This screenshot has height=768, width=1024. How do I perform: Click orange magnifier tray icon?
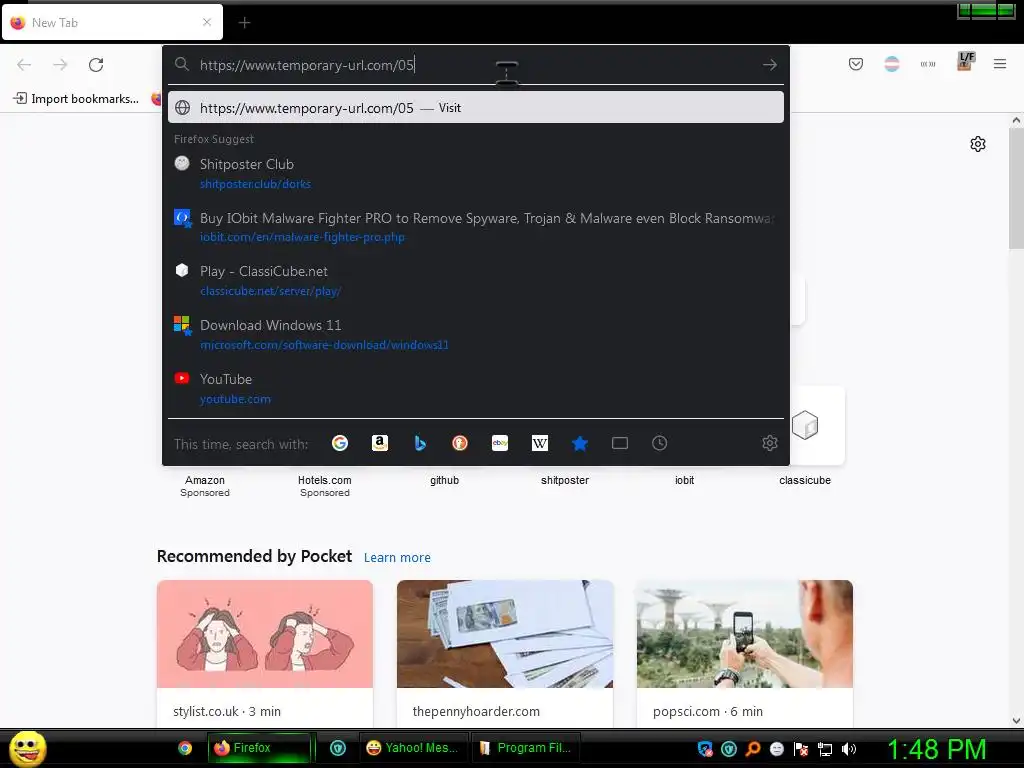[x=753, y=749]
